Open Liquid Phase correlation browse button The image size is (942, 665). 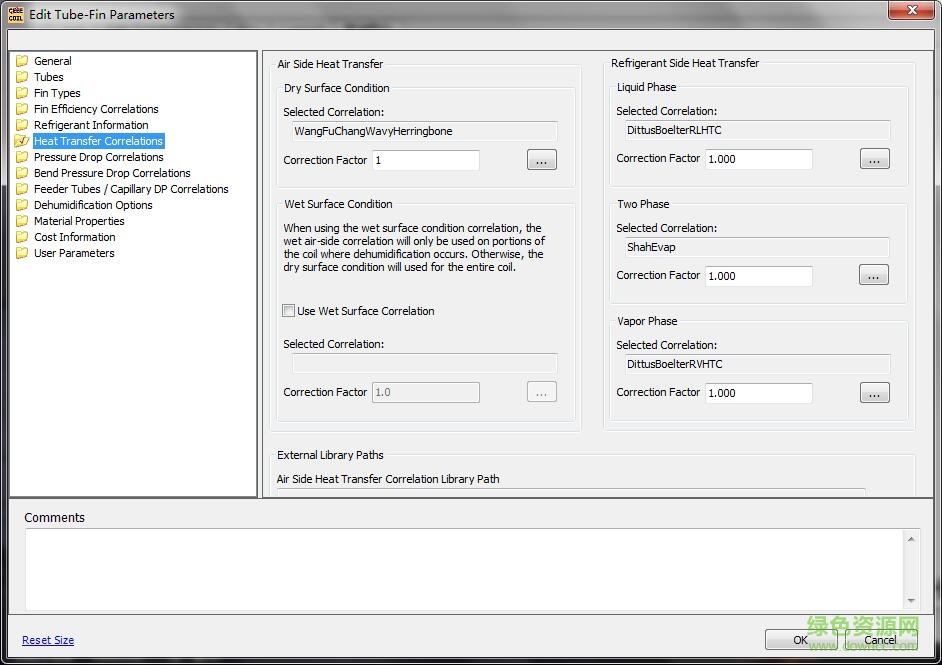(x=874, y=159)
